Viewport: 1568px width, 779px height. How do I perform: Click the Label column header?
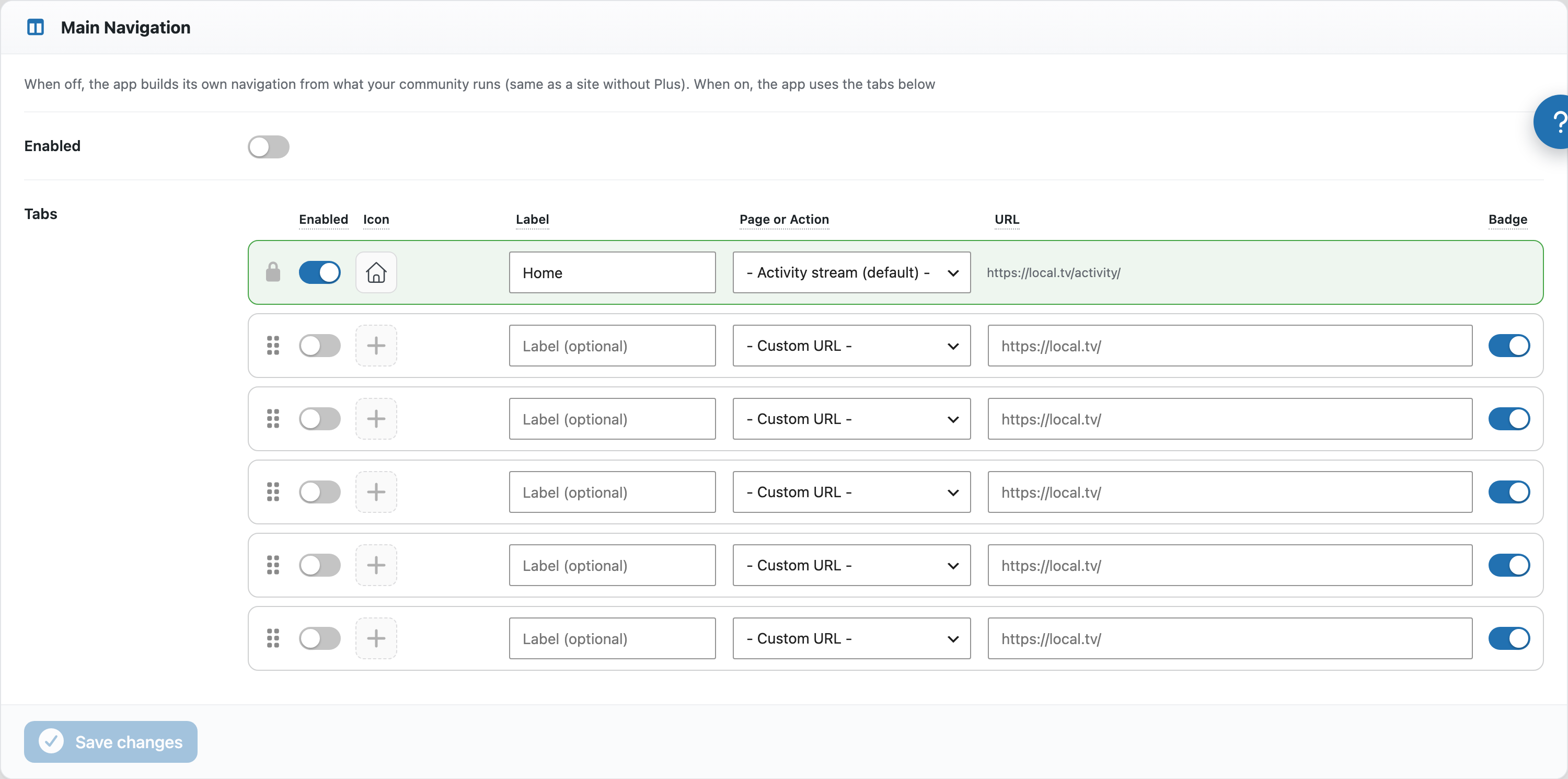(x=532, y=219)
